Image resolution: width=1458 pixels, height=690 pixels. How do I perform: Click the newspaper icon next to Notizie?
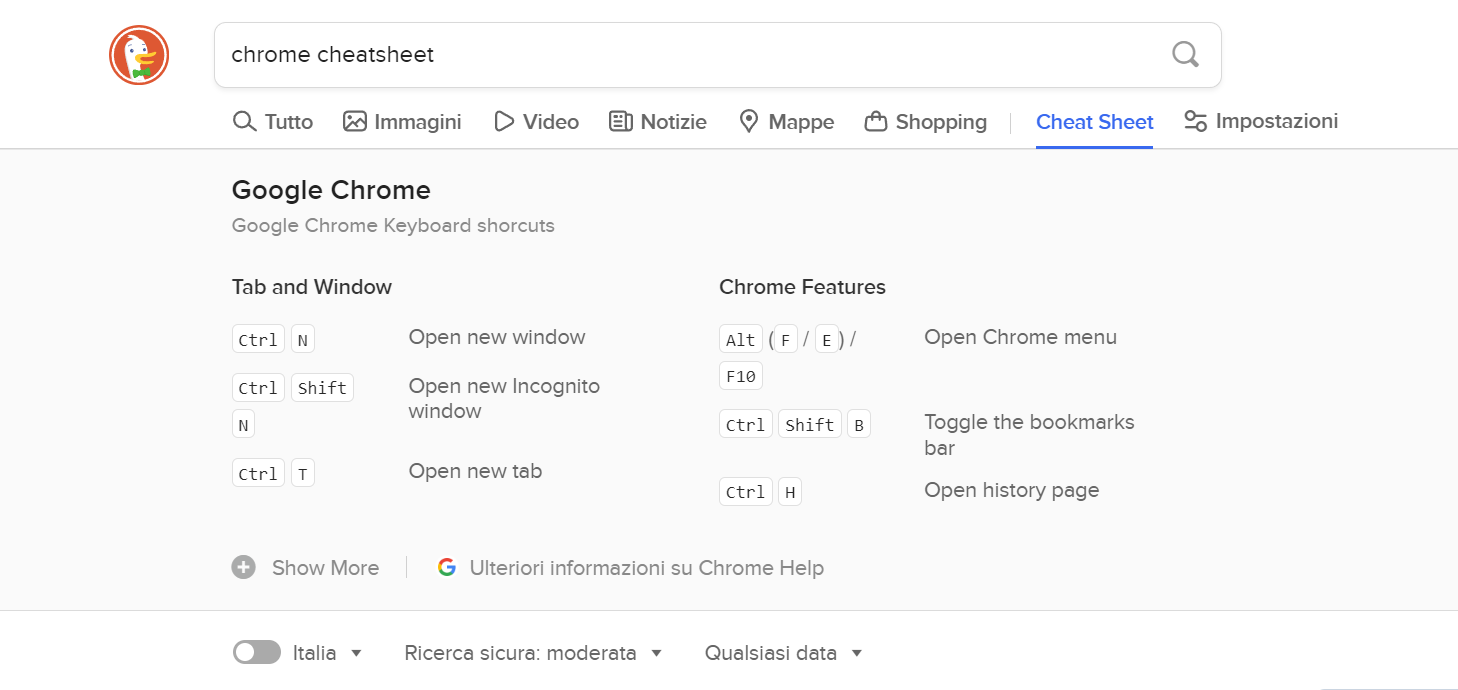622,121
